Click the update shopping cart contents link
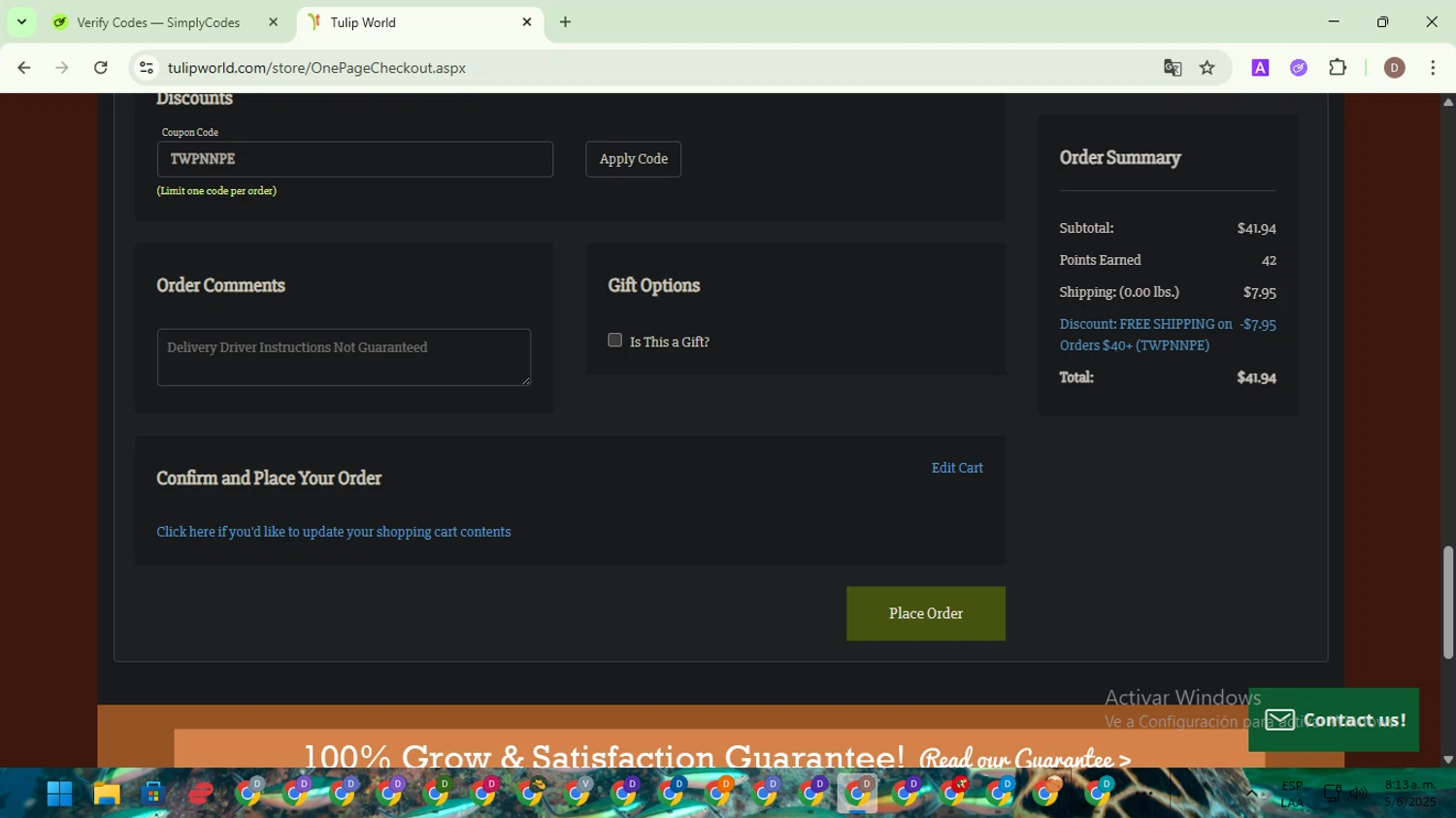The height and width of the screenshot is (818, 1456). 334,532
